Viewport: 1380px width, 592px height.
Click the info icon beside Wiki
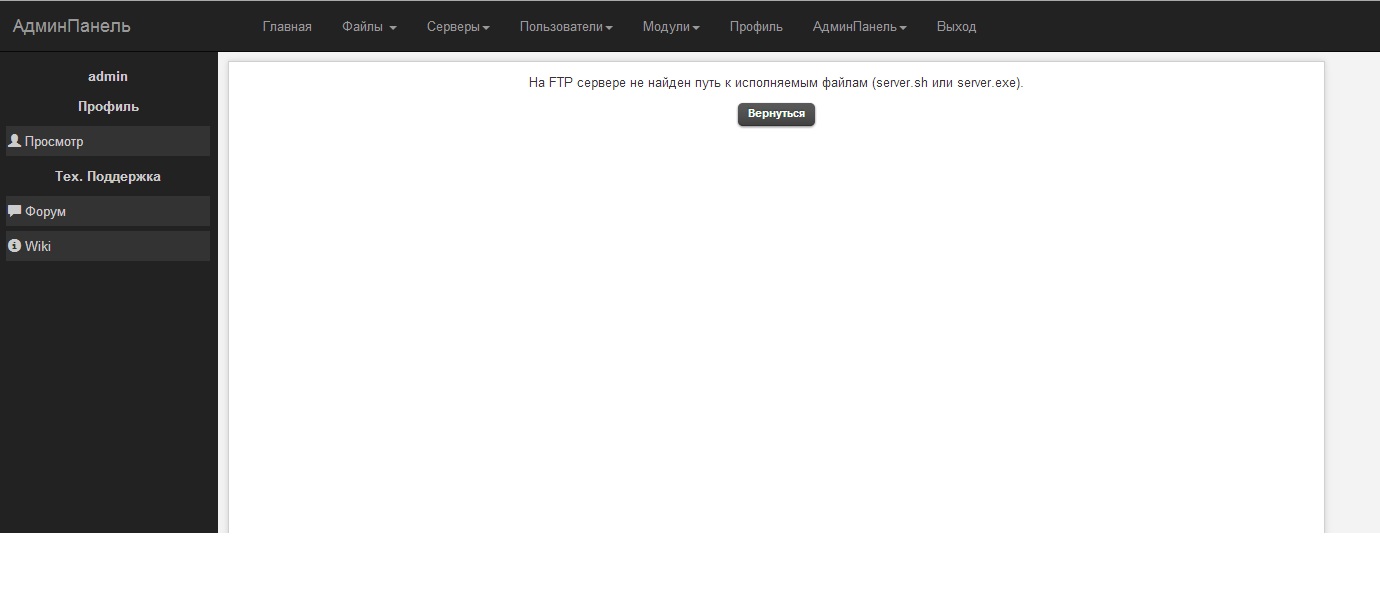pos(14,246)
